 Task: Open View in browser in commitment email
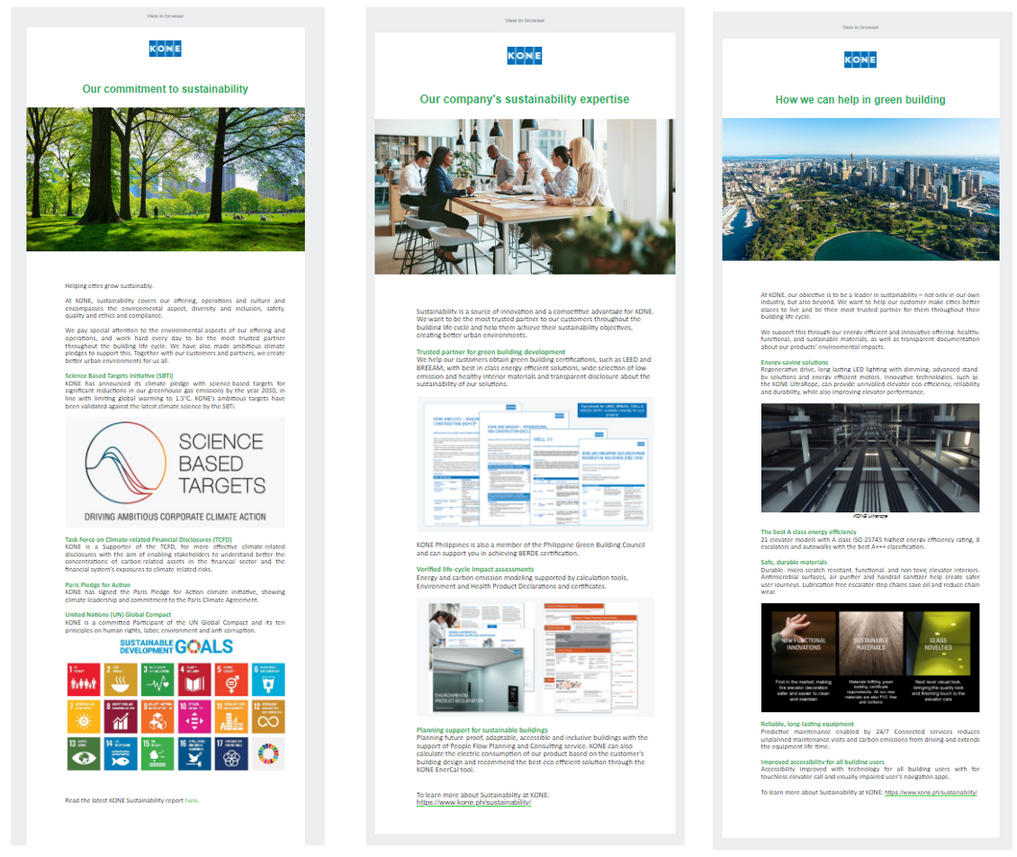pyautogui.click(x=165, y=16)
